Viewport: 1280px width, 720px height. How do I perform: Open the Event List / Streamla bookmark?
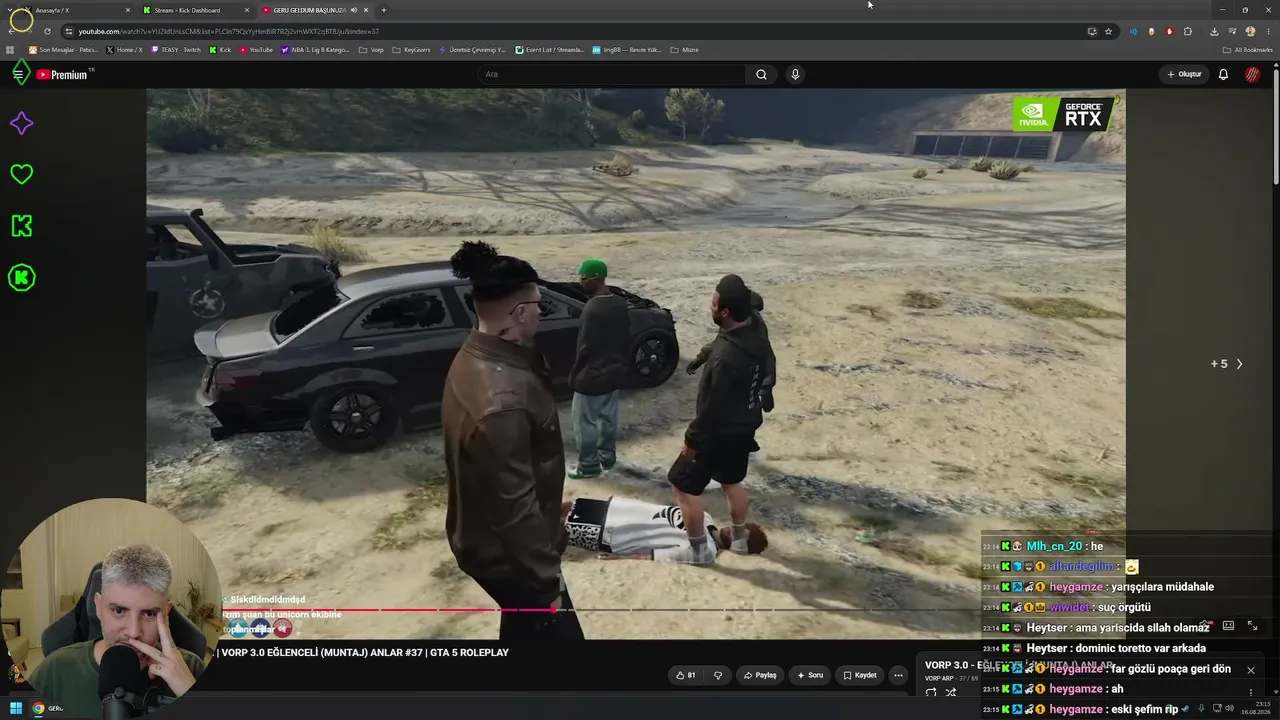click(550, 50)
